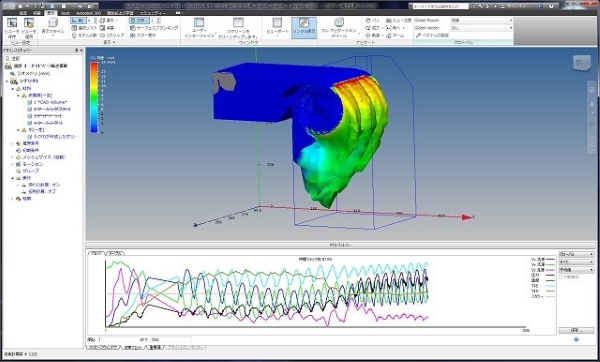Toggle the checkbox under the plot dropdowns
Image resolution: width=600 pixels, height=362 pixels.
click(561, 277)
